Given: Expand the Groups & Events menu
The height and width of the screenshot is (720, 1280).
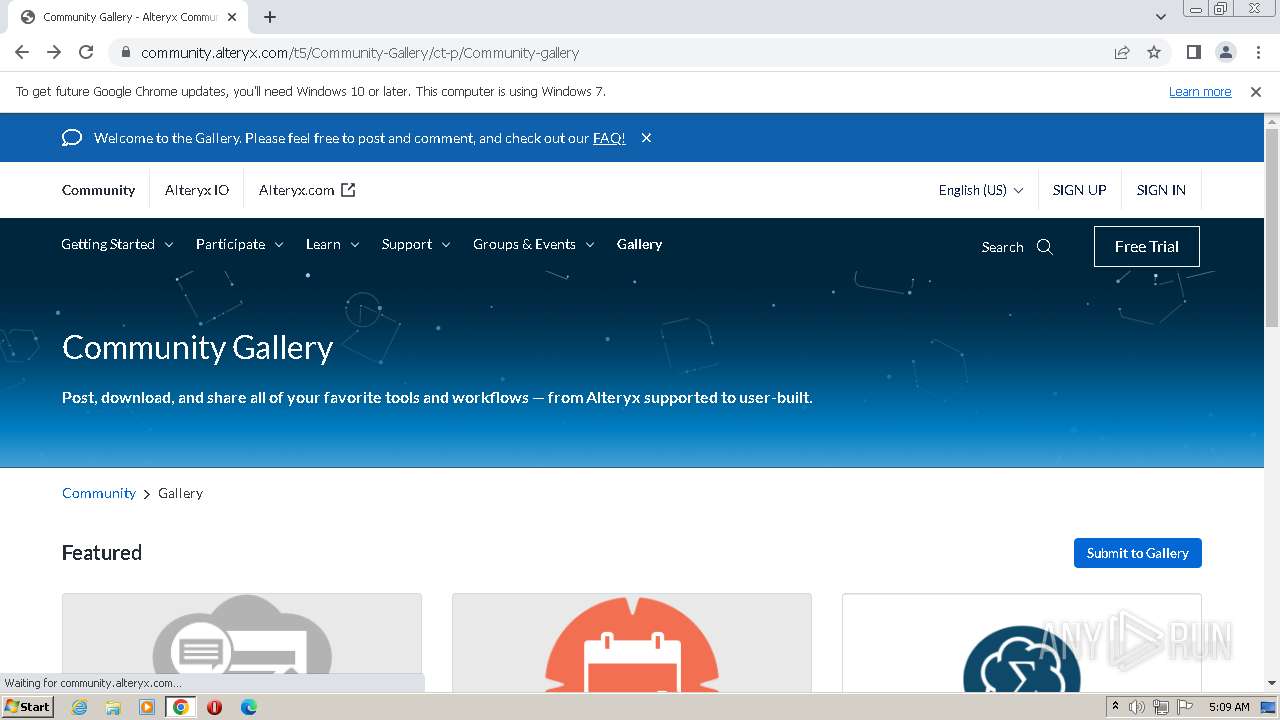Looking at the screenshot, I should tap(534, 244).
